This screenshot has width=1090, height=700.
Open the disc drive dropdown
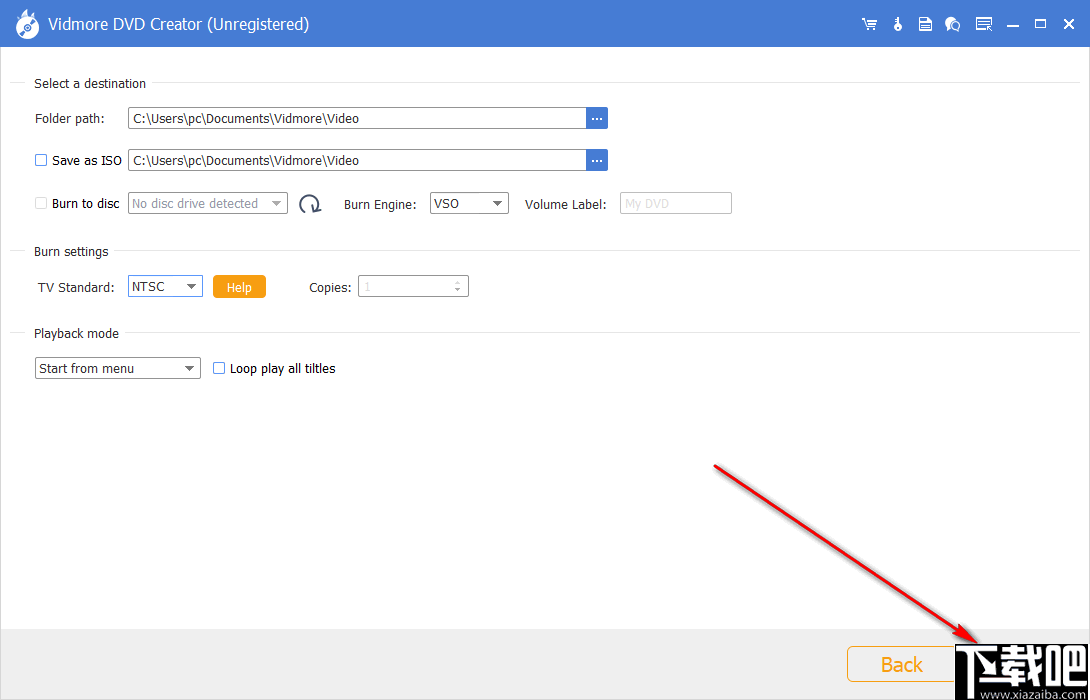click(208, 203)
